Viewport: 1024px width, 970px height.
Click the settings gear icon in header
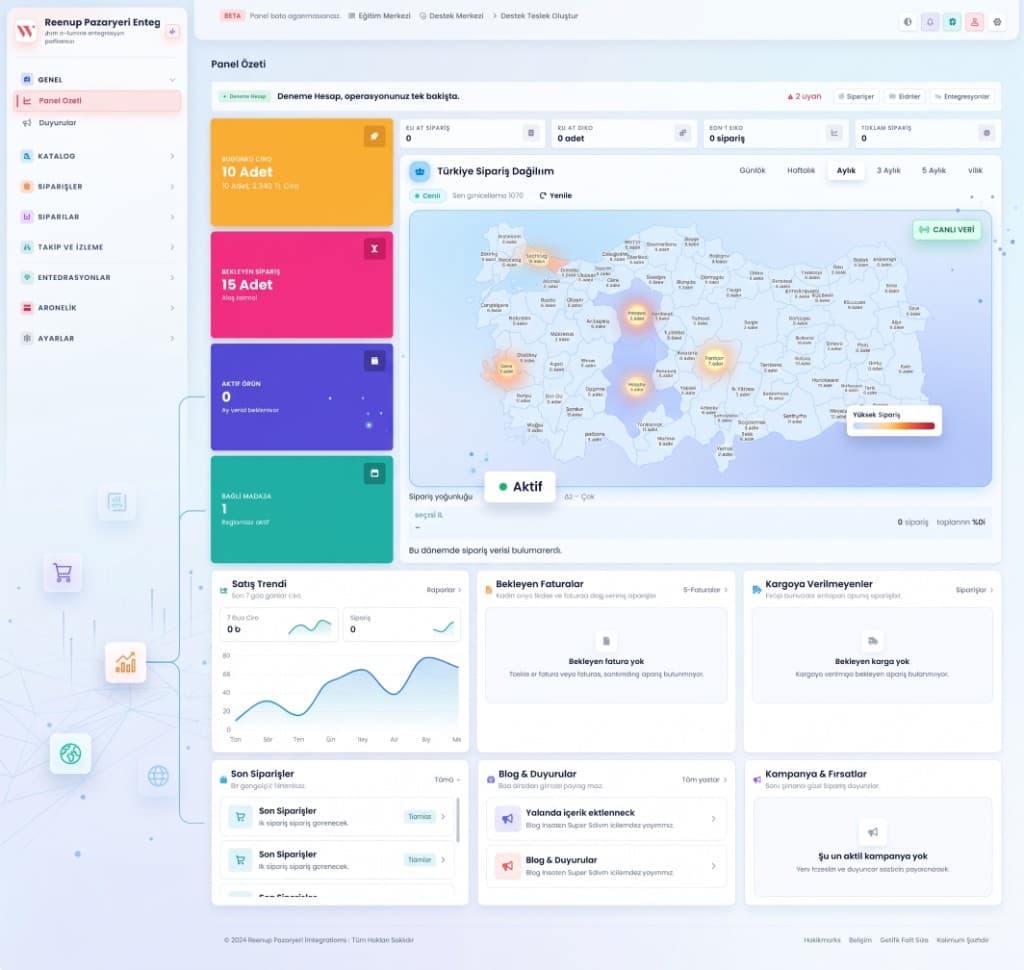pyautogui.click(x=997, y=22)
